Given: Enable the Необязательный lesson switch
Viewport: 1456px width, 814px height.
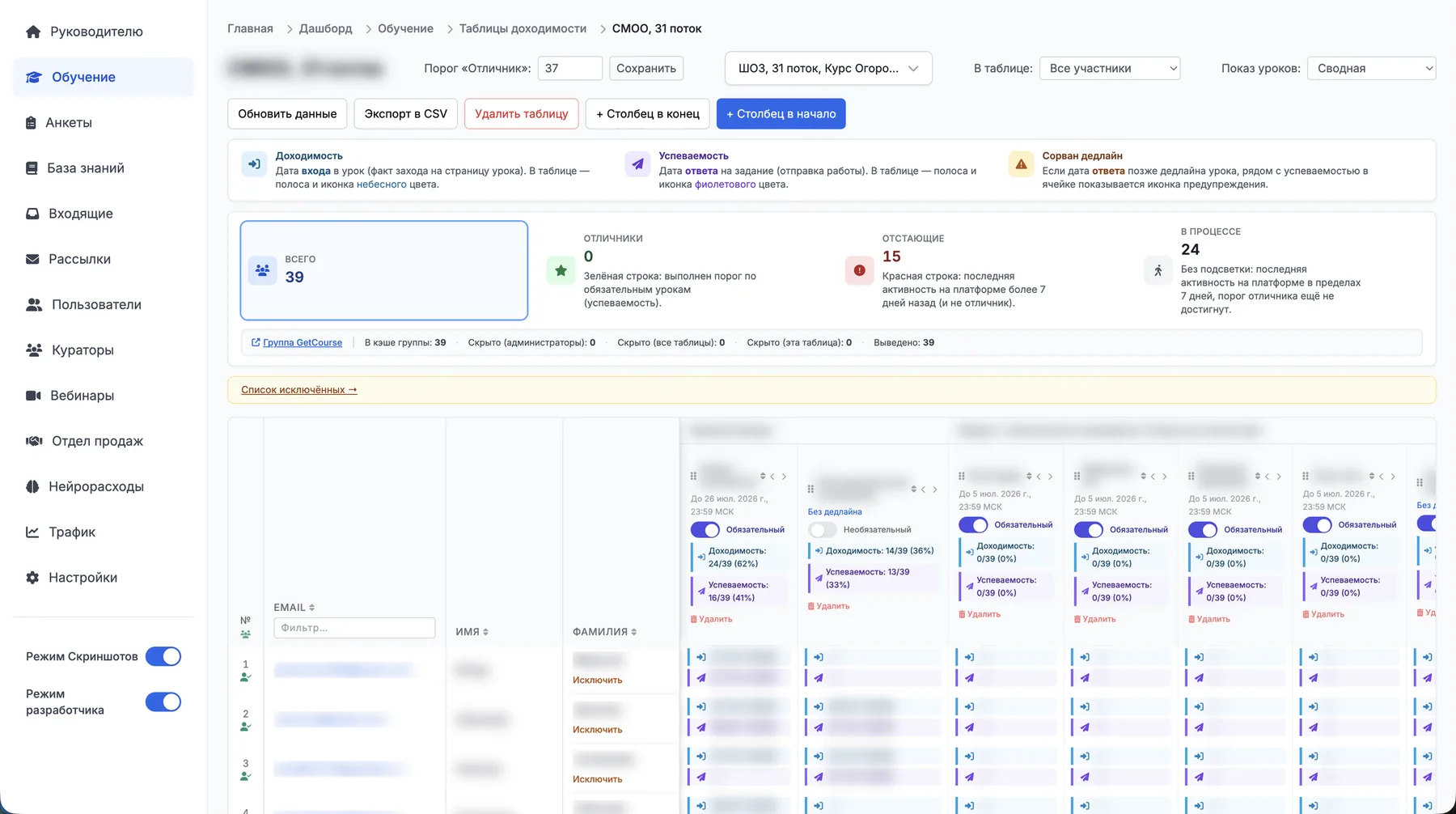Looking at the screenshot, I should pyautogui.click(x=822, y=530).
